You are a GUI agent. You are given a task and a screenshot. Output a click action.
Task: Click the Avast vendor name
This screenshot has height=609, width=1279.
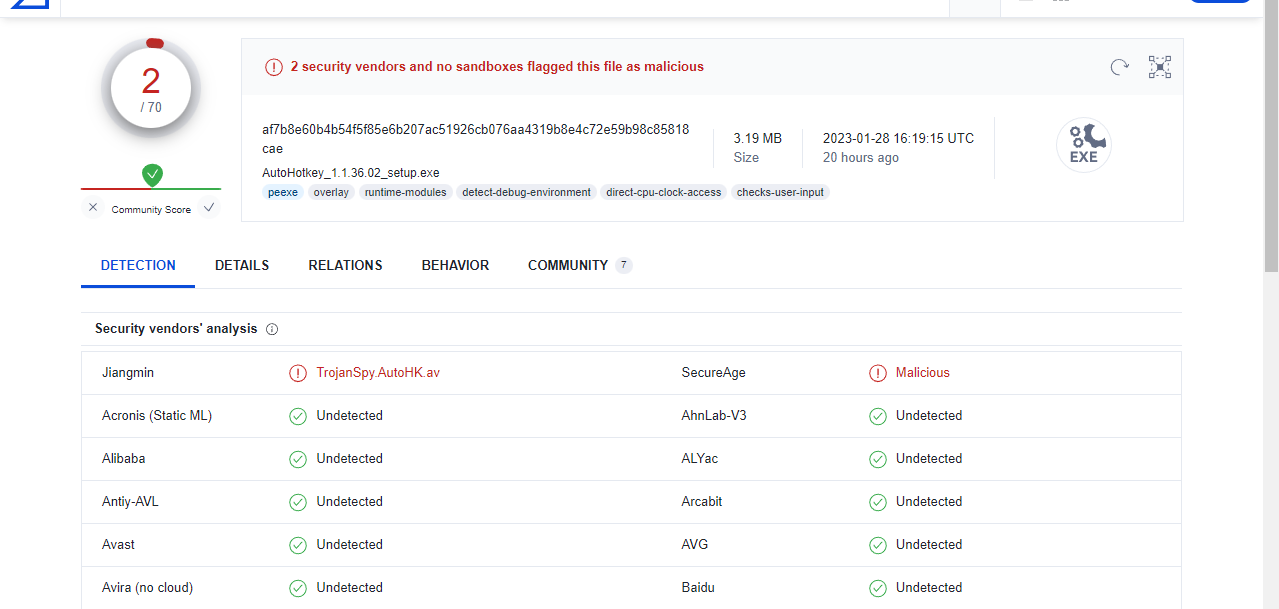(x=118, y=544)
